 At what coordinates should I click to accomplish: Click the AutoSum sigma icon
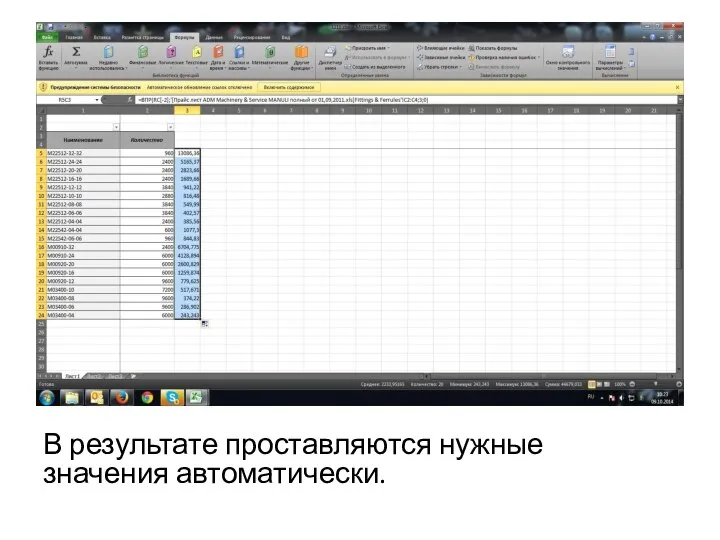[76, 51]
